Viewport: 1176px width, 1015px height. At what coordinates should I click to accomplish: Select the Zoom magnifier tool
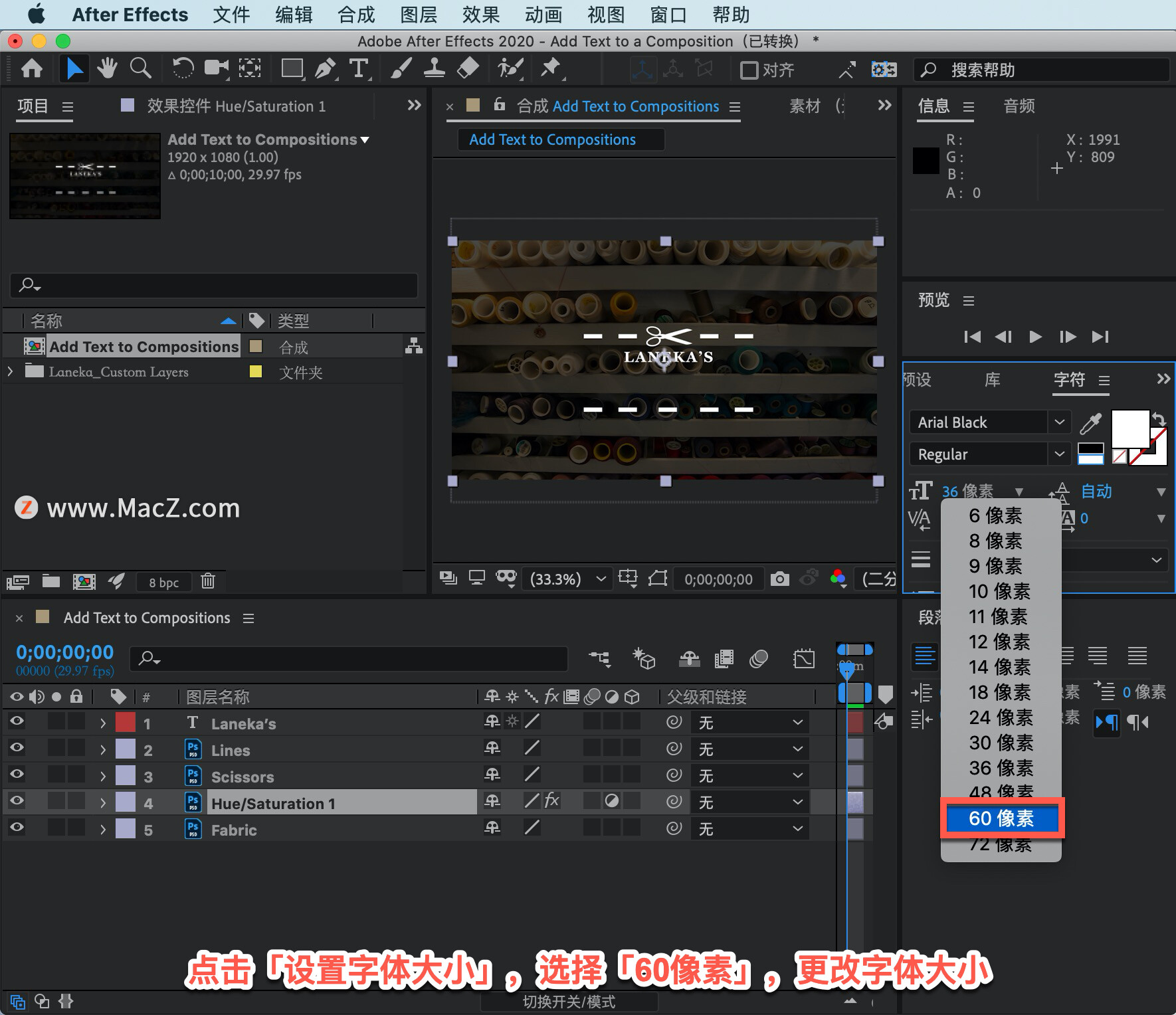coord(140,68)
